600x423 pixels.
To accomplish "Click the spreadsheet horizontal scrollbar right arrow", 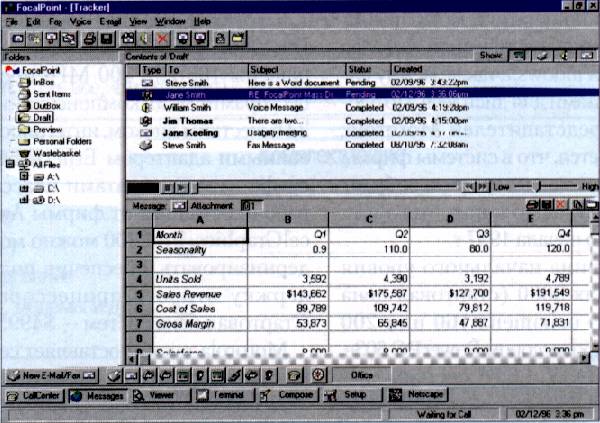I will (x=584, y=358).
